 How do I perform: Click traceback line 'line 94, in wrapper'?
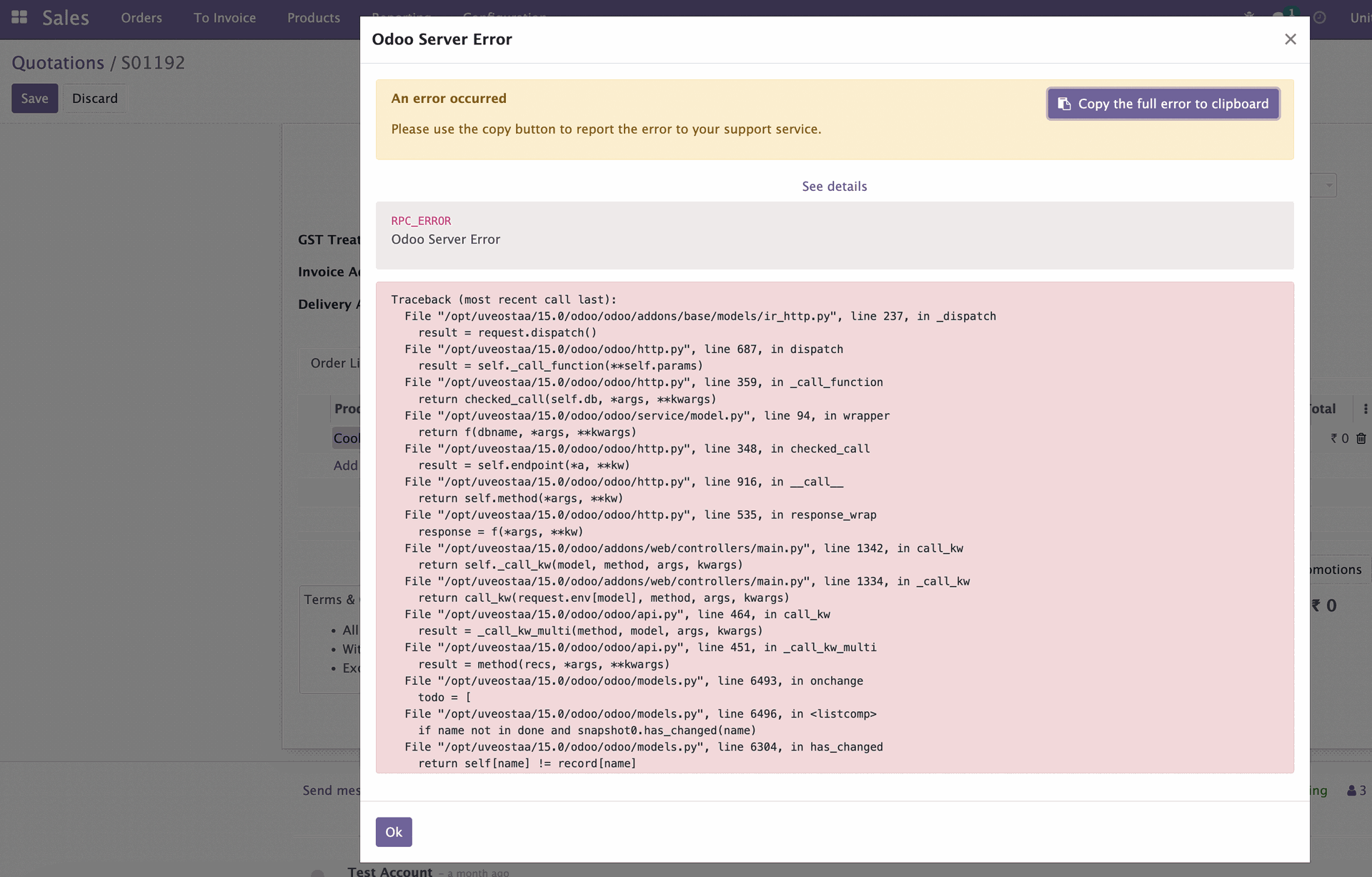coord(647,415)
